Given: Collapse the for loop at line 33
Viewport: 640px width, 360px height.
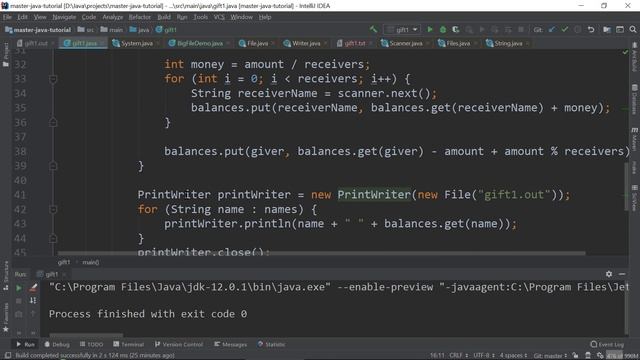Looking at the screenshot, I should point(53,79).
